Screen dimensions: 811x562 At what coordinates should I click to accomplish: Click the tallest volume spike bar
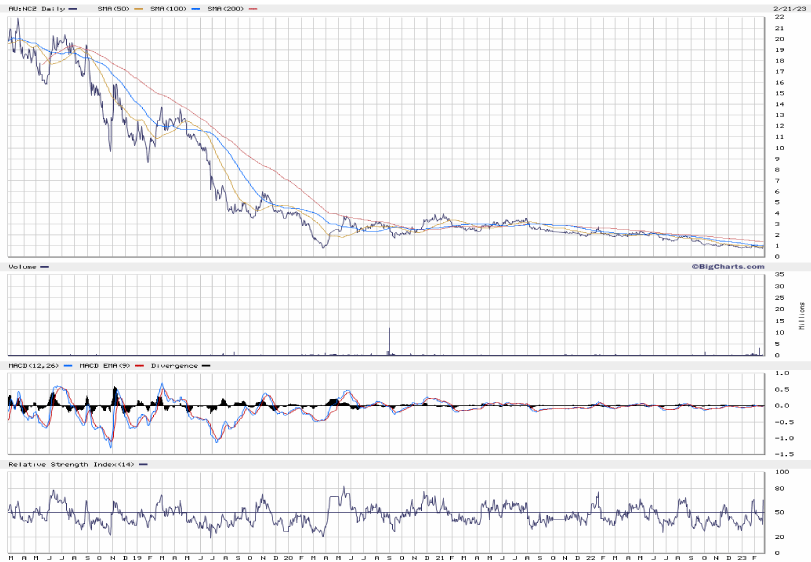[388, 341]
